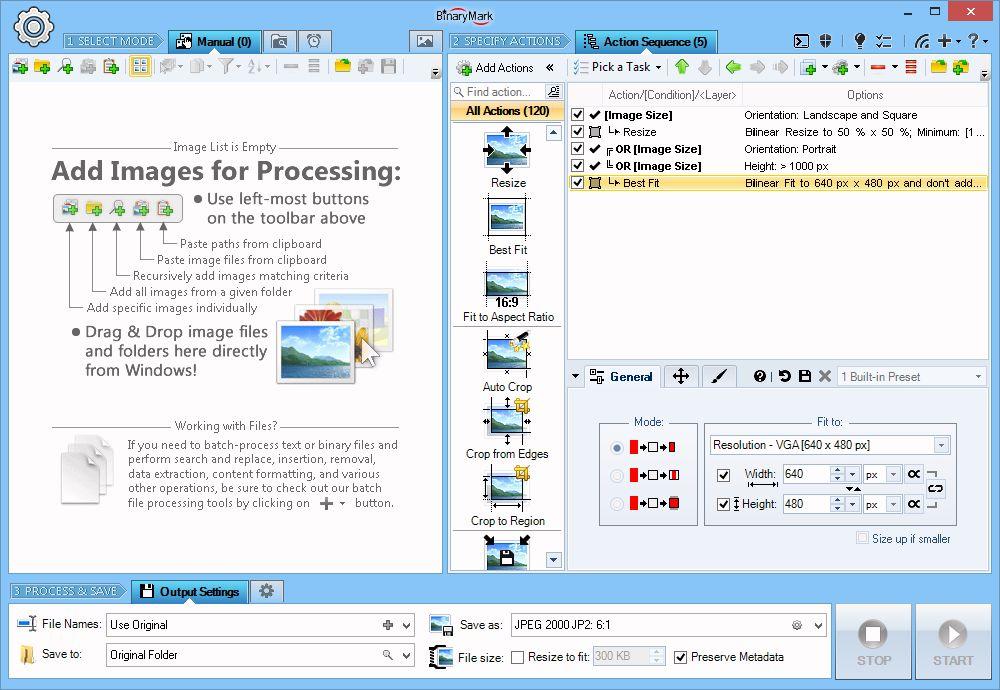
Task: Enable the Resize to fit checkbox
Action: pos(517,657)
